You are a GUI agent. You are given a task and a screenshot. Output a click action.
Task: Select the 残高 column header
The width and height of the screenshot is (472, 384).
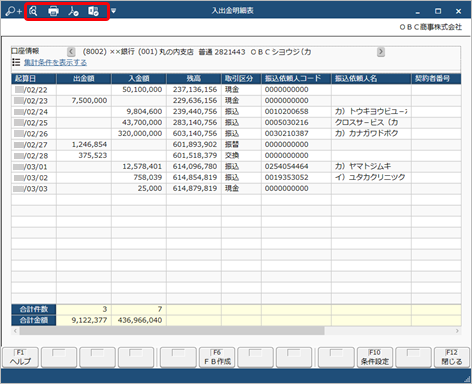click(x=194, y=79)
